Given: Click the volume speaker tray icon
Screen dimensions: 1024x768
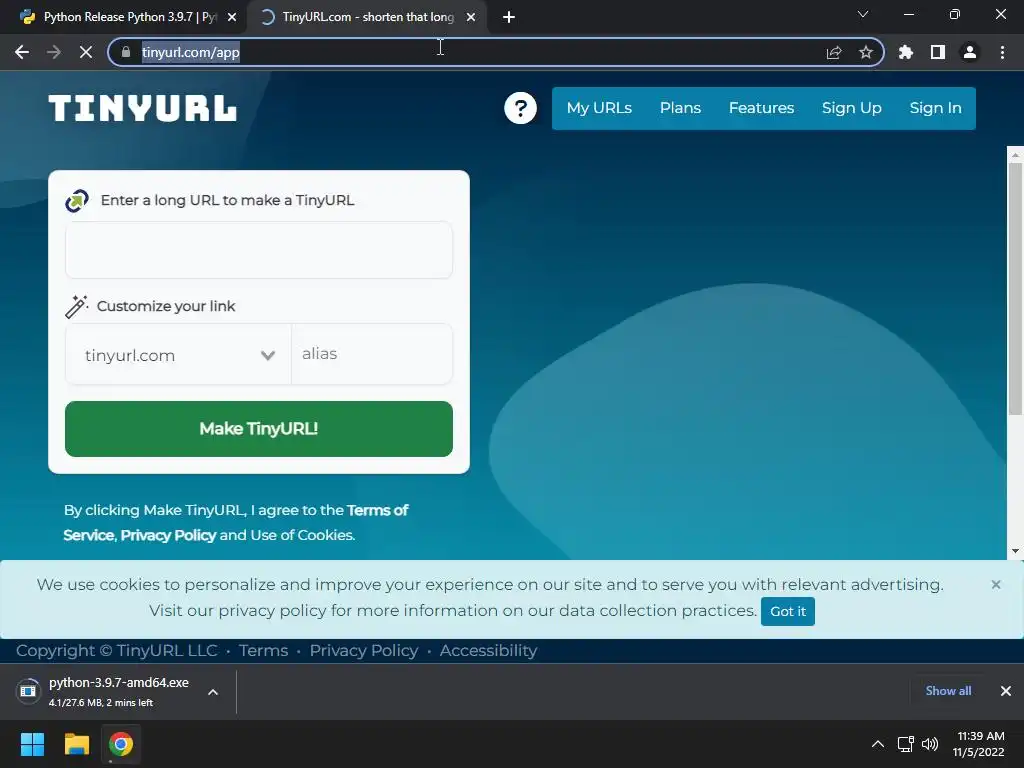Looking at the screenshot, I should [x=930, y=744].
